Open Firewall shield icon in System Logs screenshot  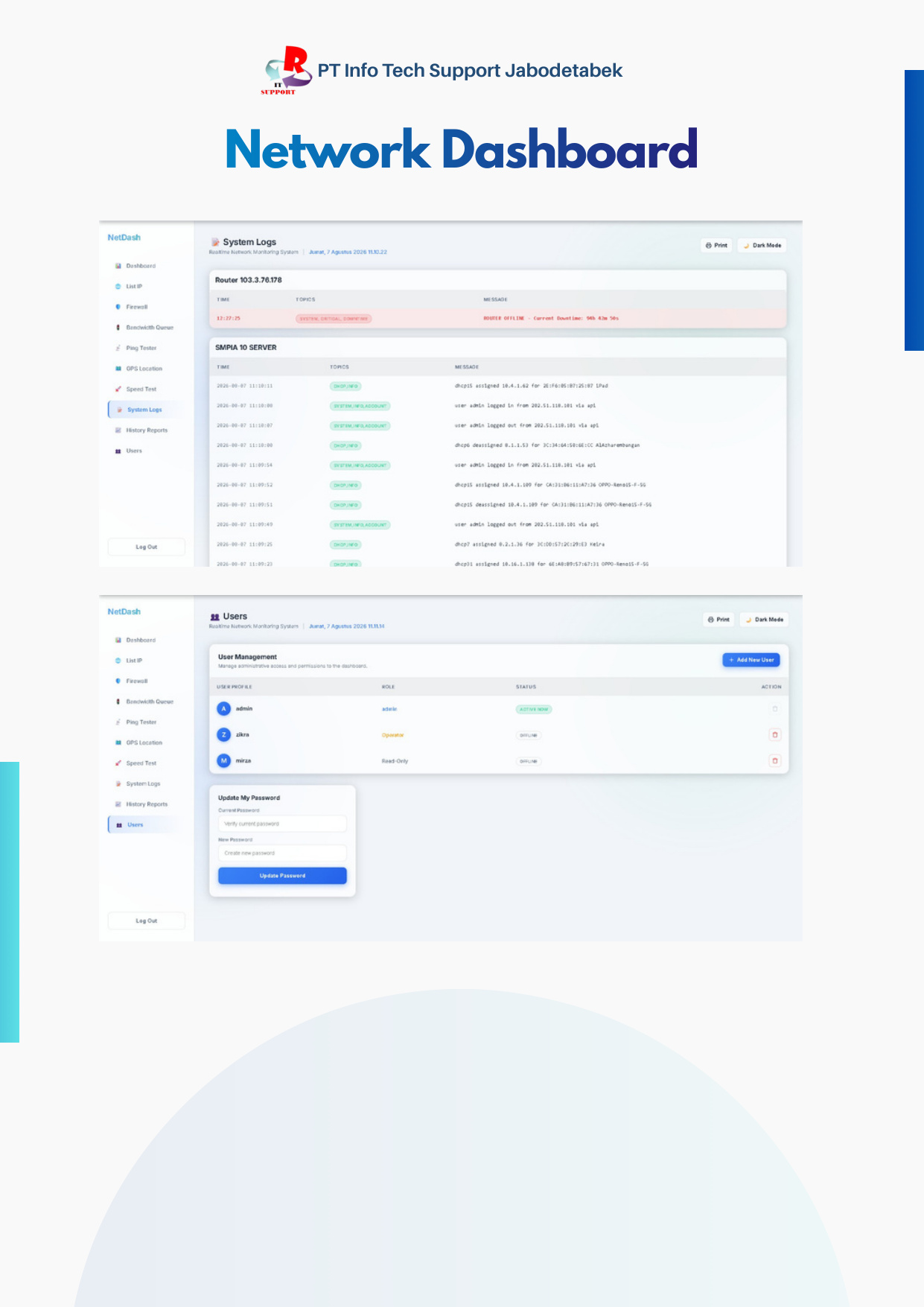coord(118,307)
